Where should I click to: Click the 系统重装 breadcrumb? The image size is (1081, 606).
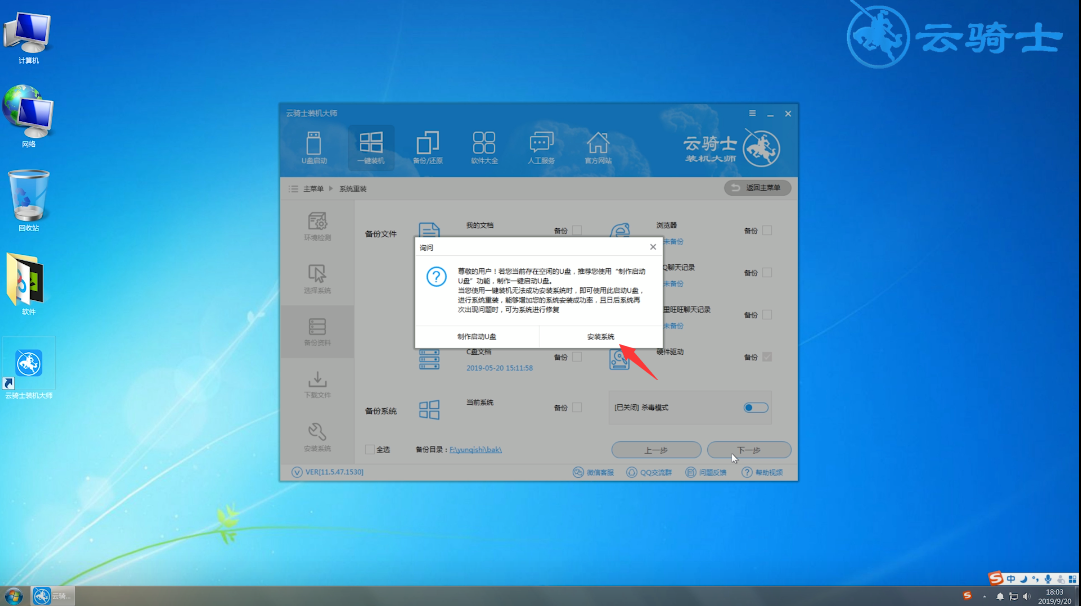[x=352, y=188]
